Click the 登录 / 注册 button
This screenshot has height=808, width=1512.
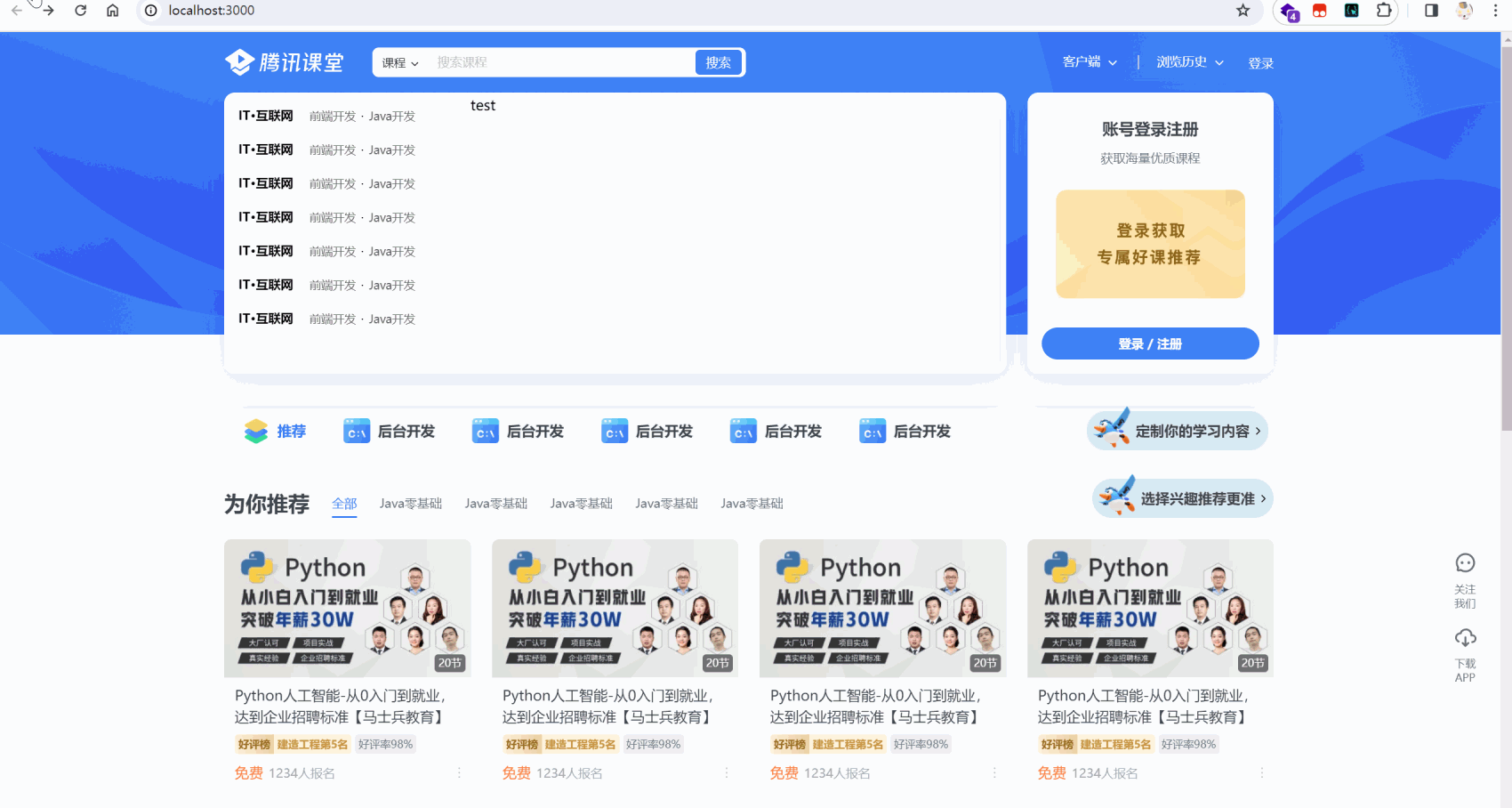(x=1150, y=343)
